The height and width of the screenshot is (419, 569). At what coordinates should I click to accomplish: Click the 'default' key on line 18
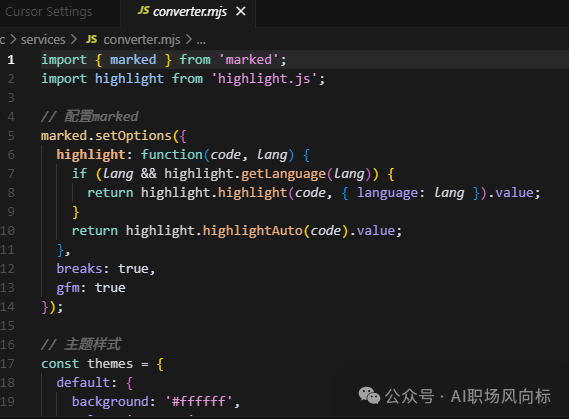pos(83,383)
